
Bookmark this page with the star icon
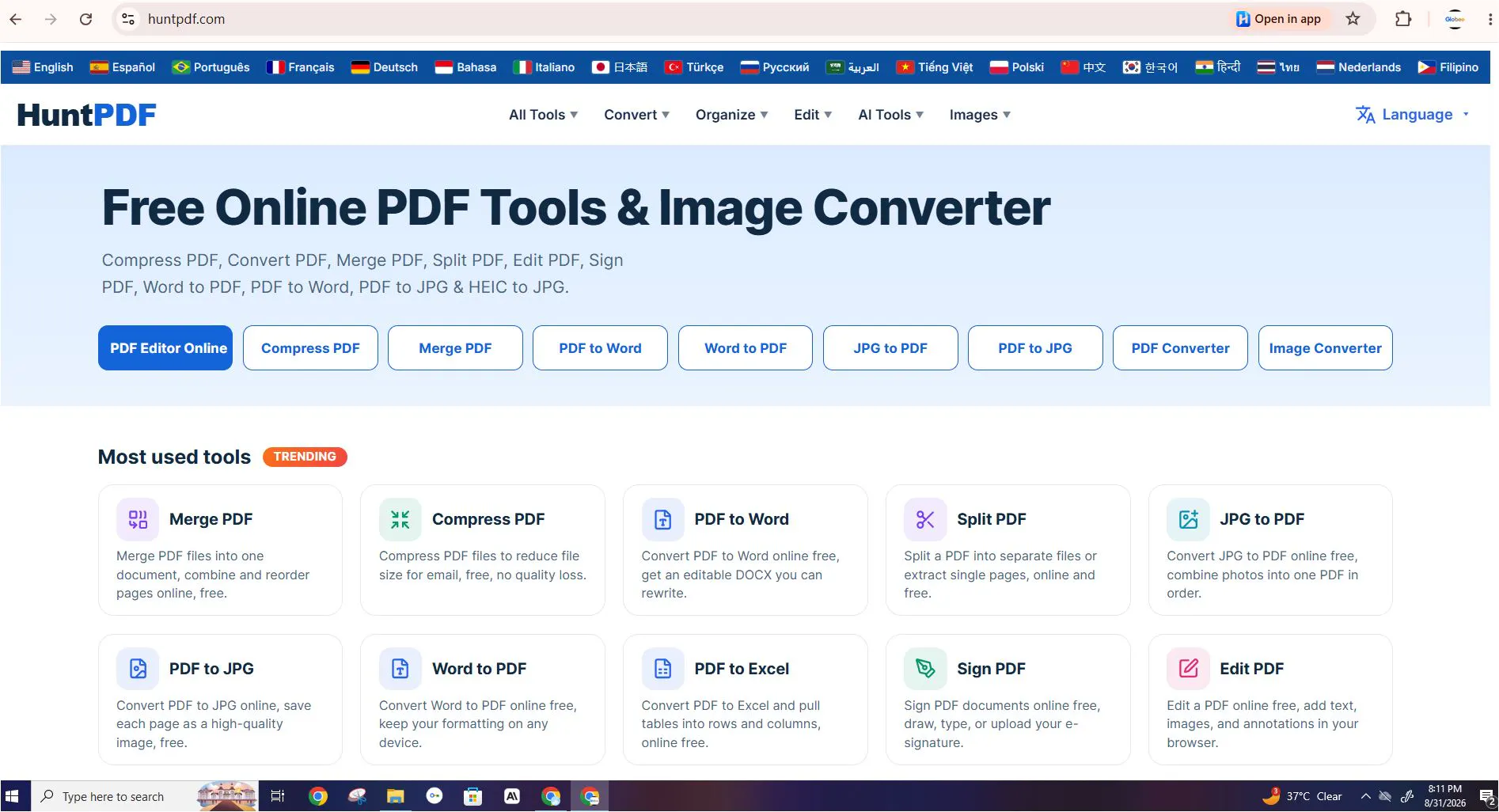1353,19
